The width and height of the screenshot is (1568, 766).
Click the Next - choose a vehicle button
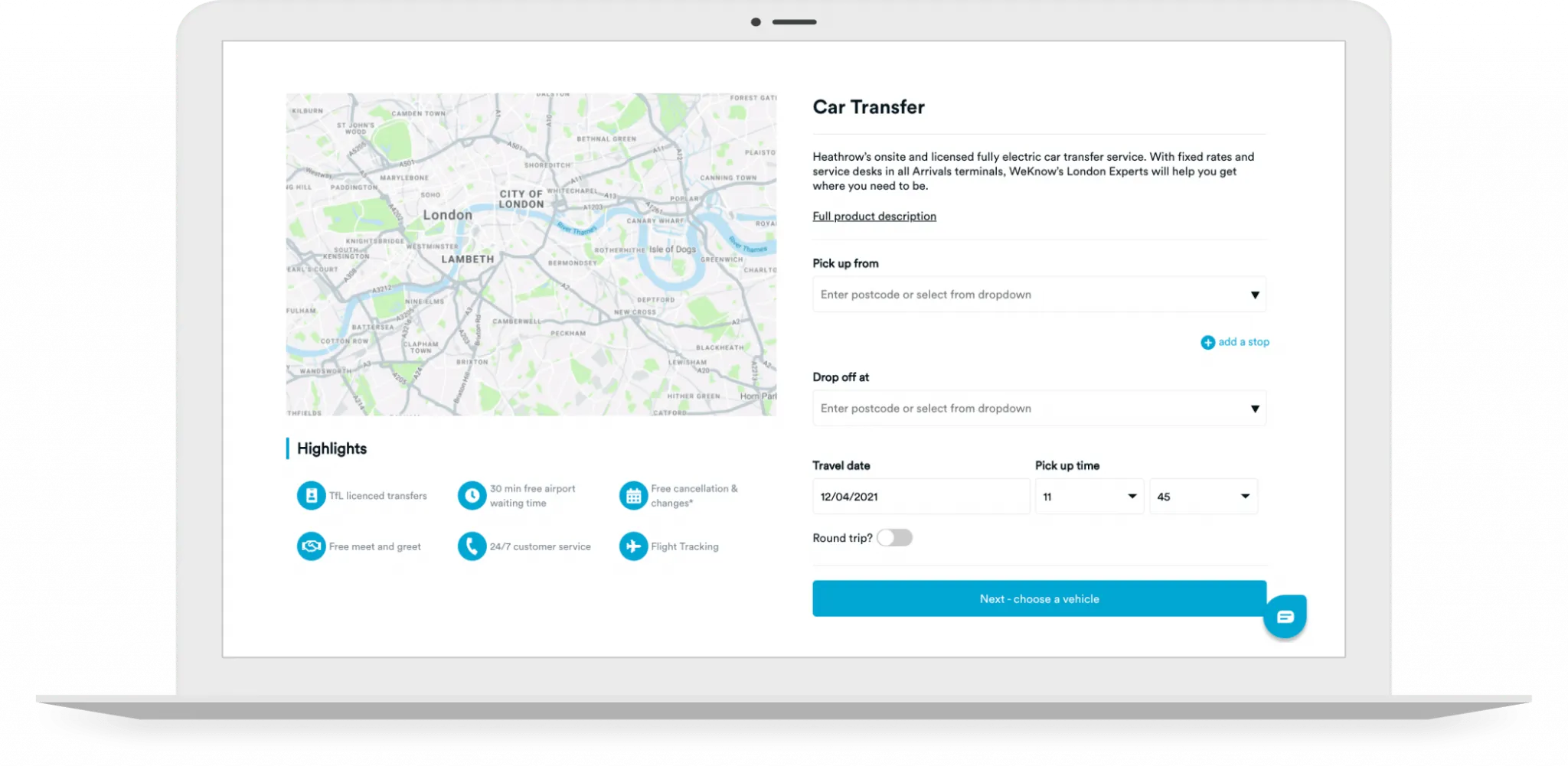point(1039,598)
